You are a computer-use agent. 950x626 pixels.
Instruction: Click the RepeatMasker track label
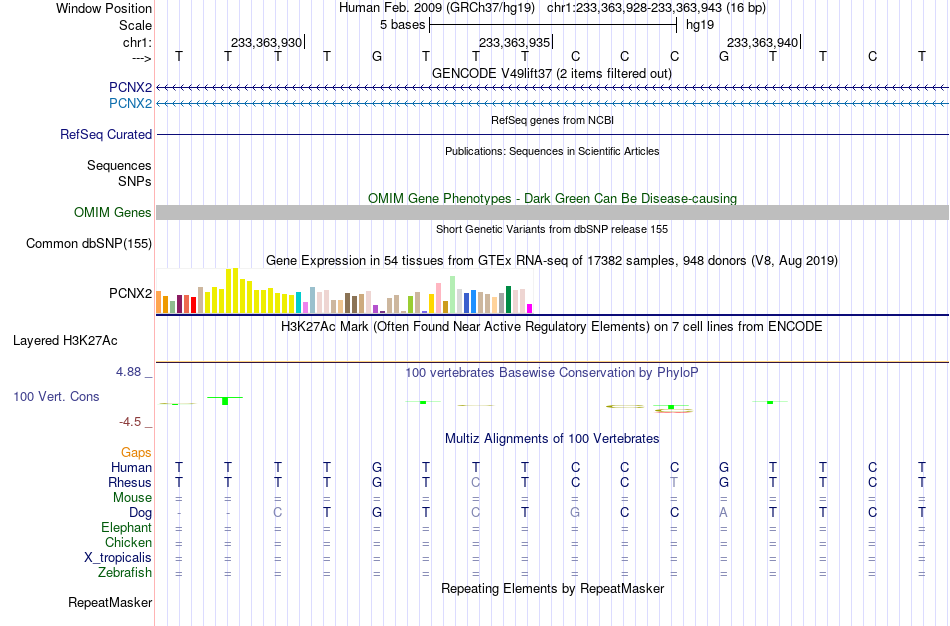110,602
